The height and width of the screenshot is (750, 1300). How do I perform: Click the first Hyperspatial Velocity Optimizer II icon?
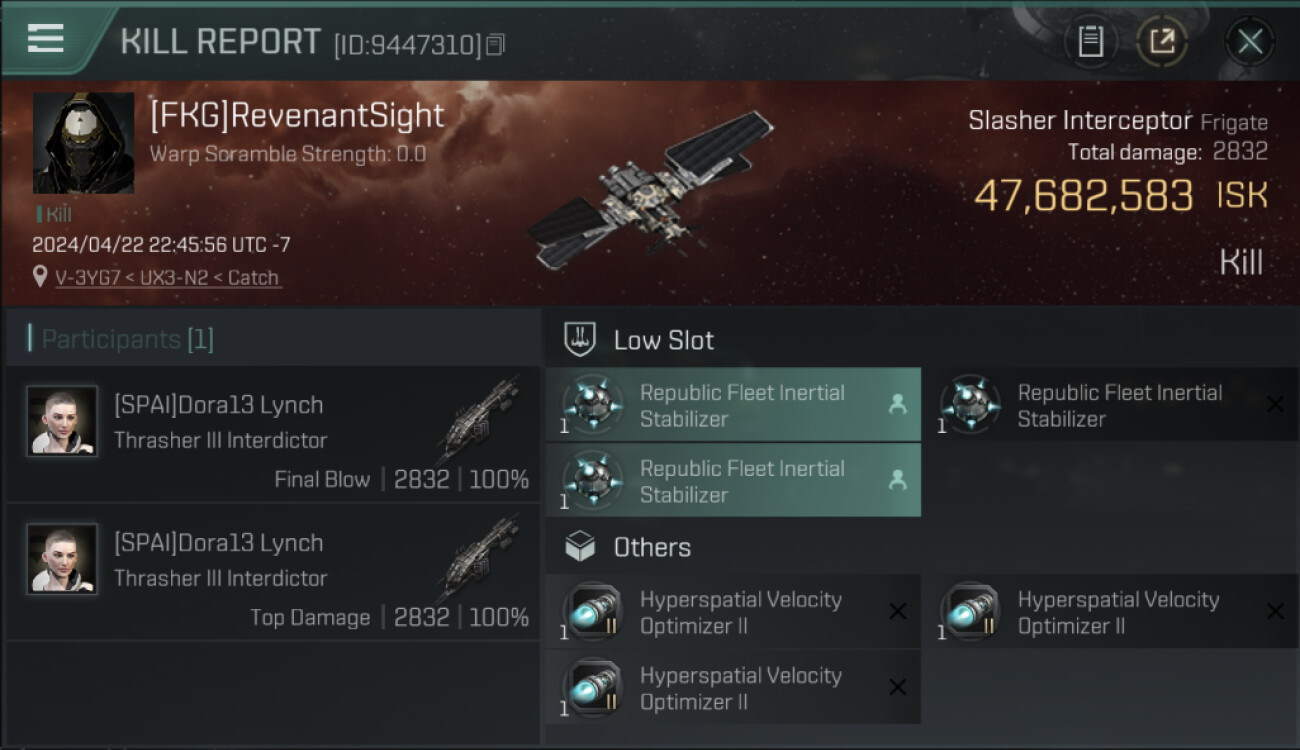point(593,610)
